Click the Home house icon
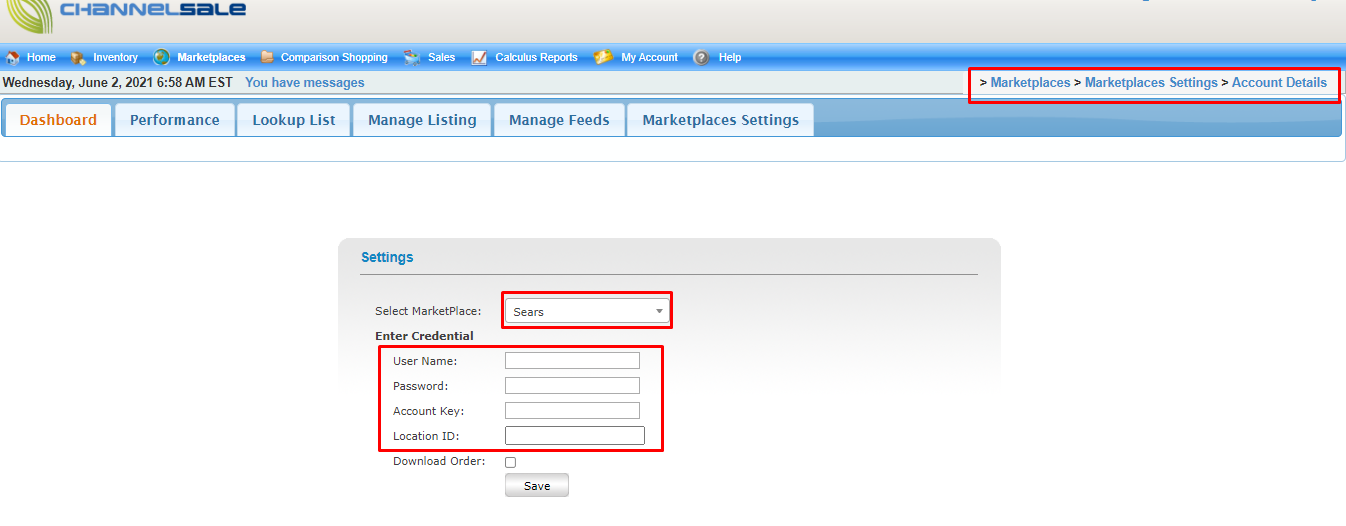This screenshot has height=526, width=1346. [x=13, y=58]
